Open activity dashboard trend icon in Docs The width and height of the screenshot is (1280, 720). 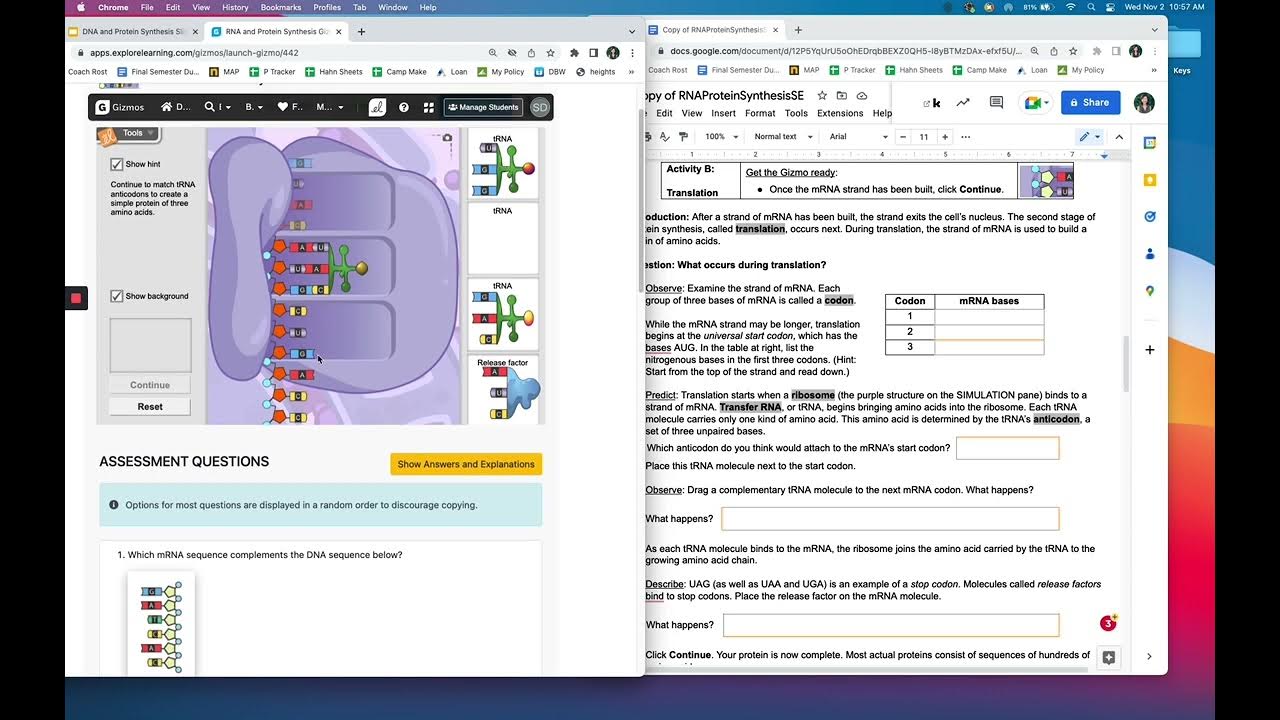(x=963, y=102)
